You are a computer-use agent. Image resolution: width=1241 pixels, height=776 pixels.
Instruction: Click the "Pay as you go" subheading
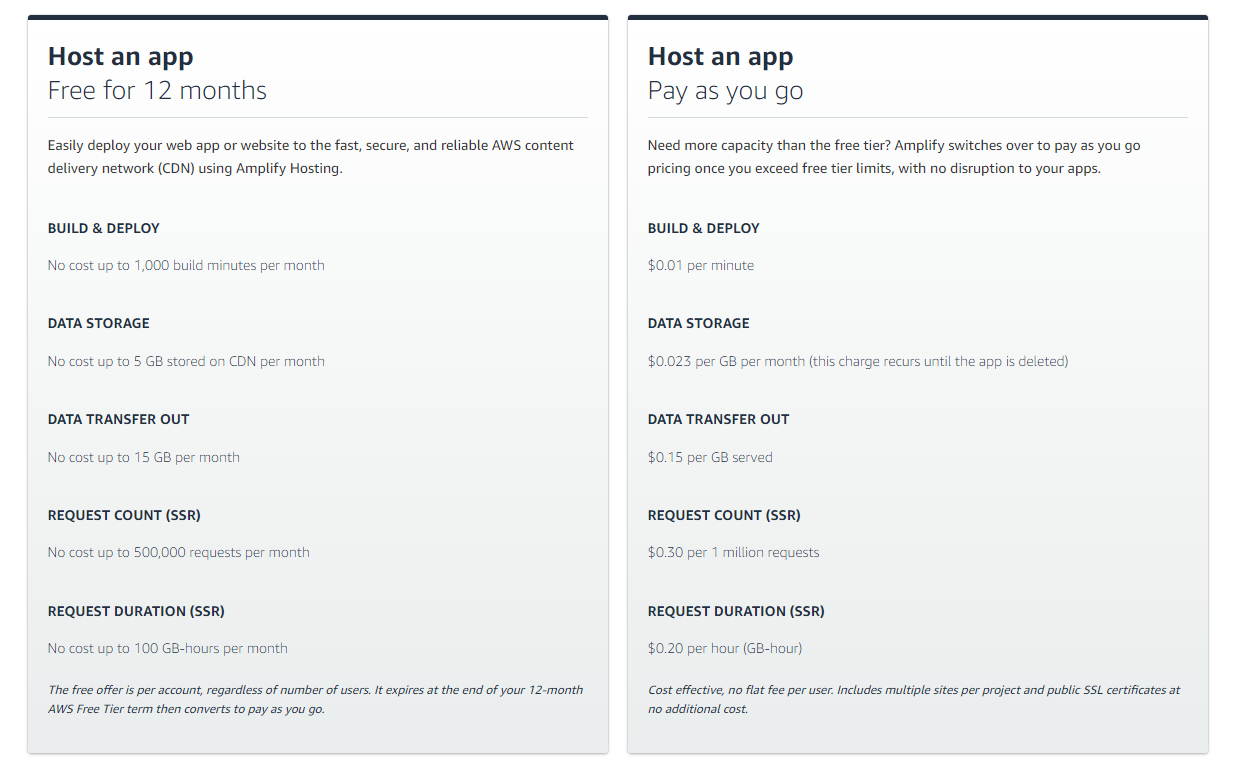coord(725,91)
